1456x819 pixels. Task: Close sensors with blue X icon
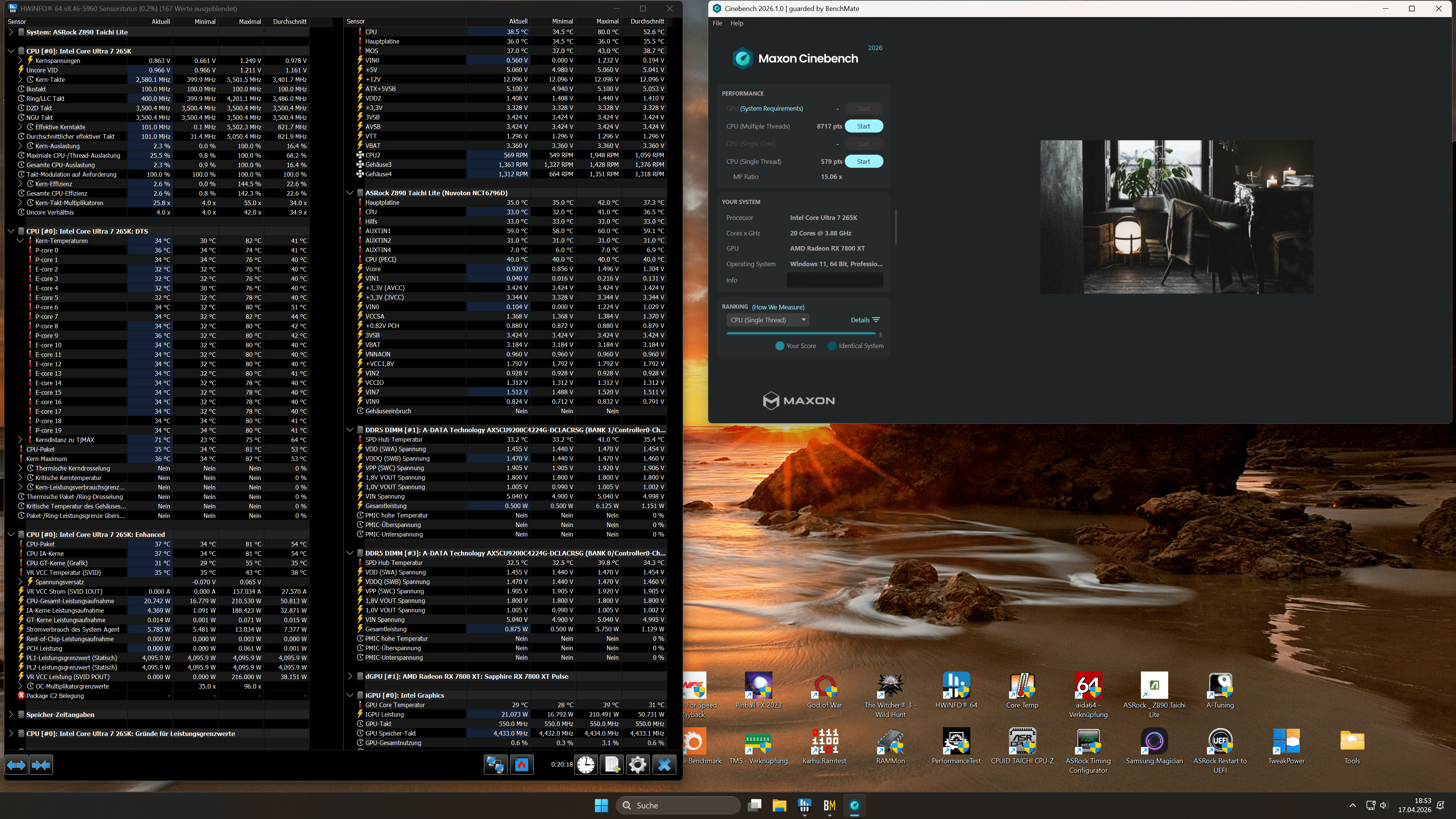664,765
